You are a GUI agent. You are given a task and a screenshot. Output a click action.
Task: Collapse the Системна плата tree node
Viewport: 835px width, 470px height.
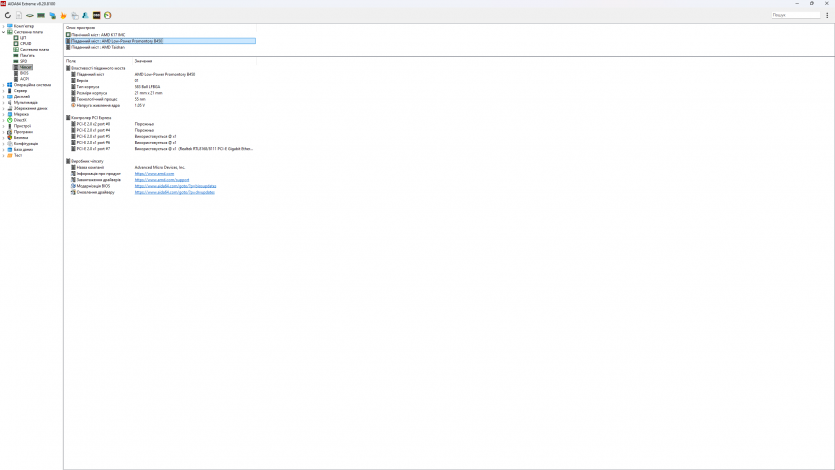pos(3,32)
